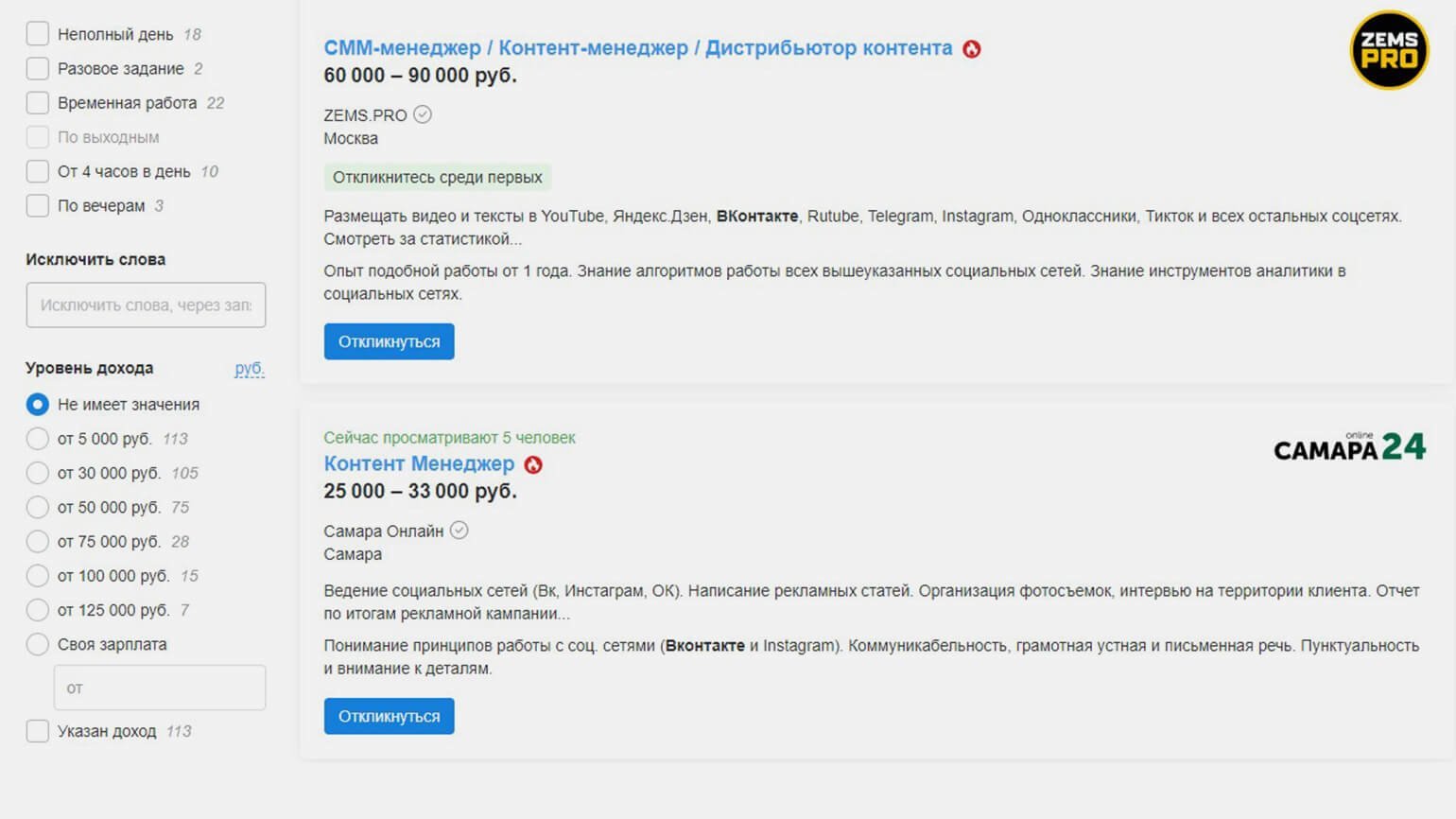Click the ZEMS PRO company logo
The width and height of the screenshot is (1456, 819).
click(1389, 50)
